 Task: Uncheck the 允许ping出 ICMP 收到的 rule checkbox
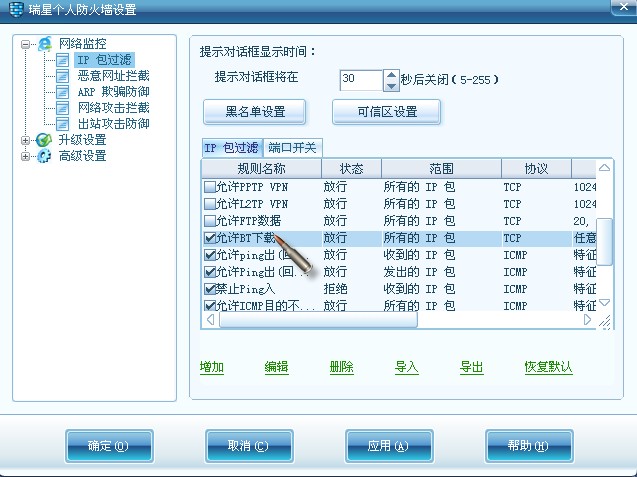point(210,255)
